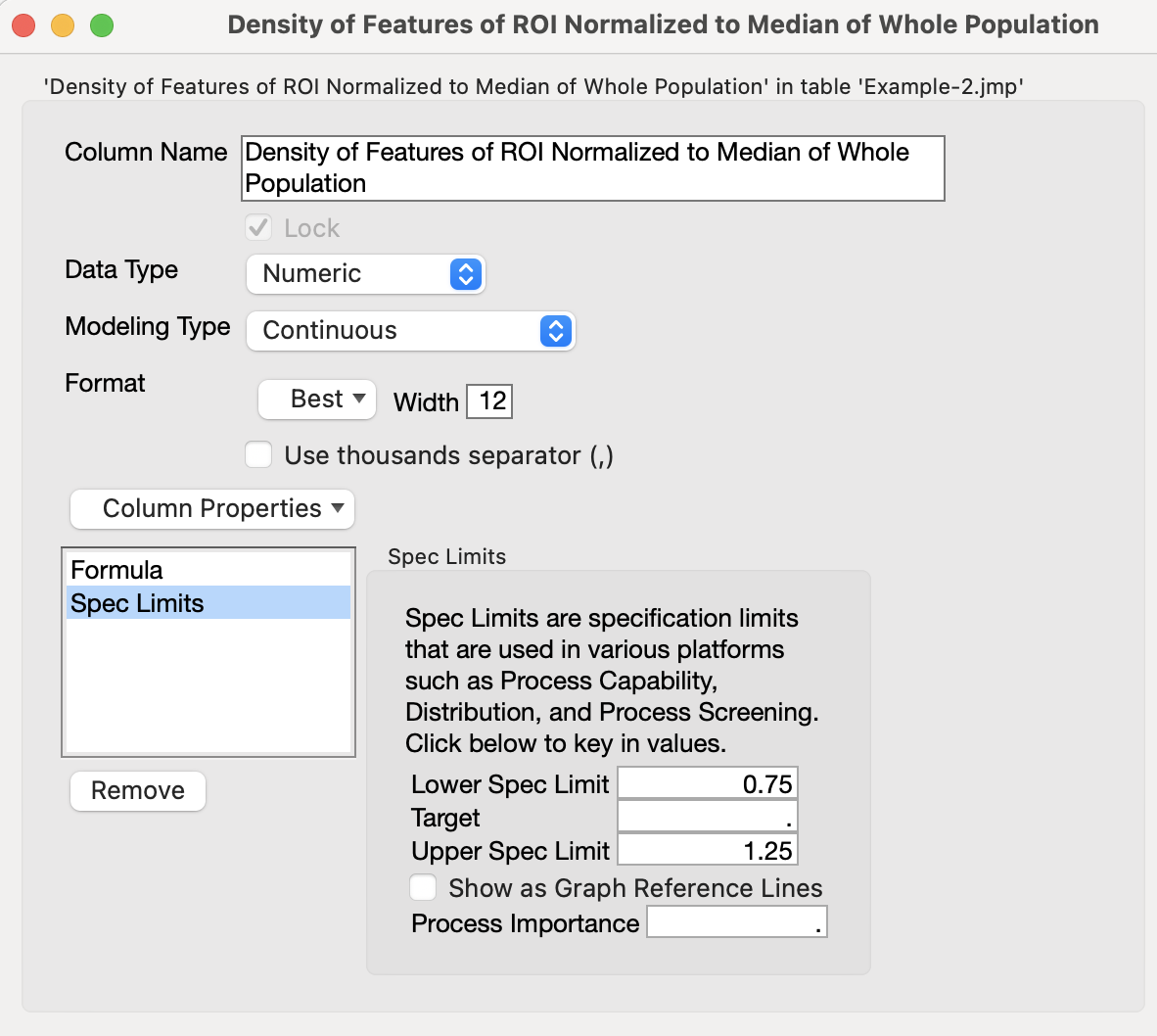The image size is (1157, 1036).
Task: Open the Data Type dropdown
Action: tap(365, 274)
